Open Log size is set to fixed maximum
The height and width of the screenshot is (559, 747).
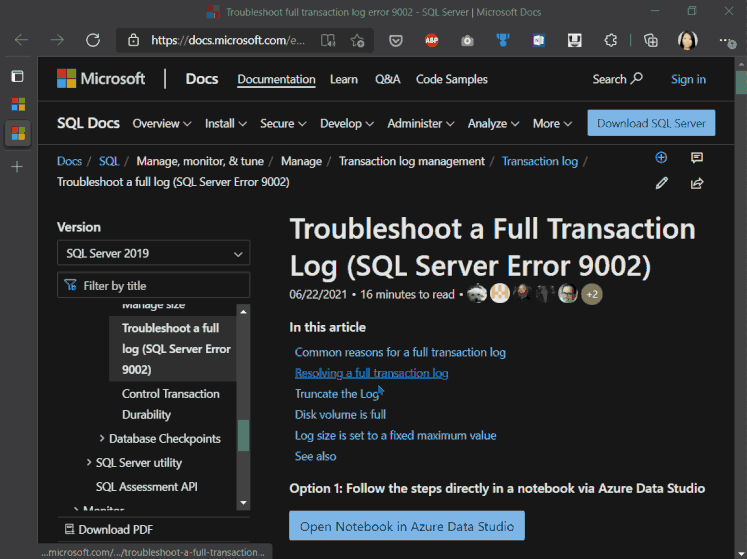coord(395,435)
